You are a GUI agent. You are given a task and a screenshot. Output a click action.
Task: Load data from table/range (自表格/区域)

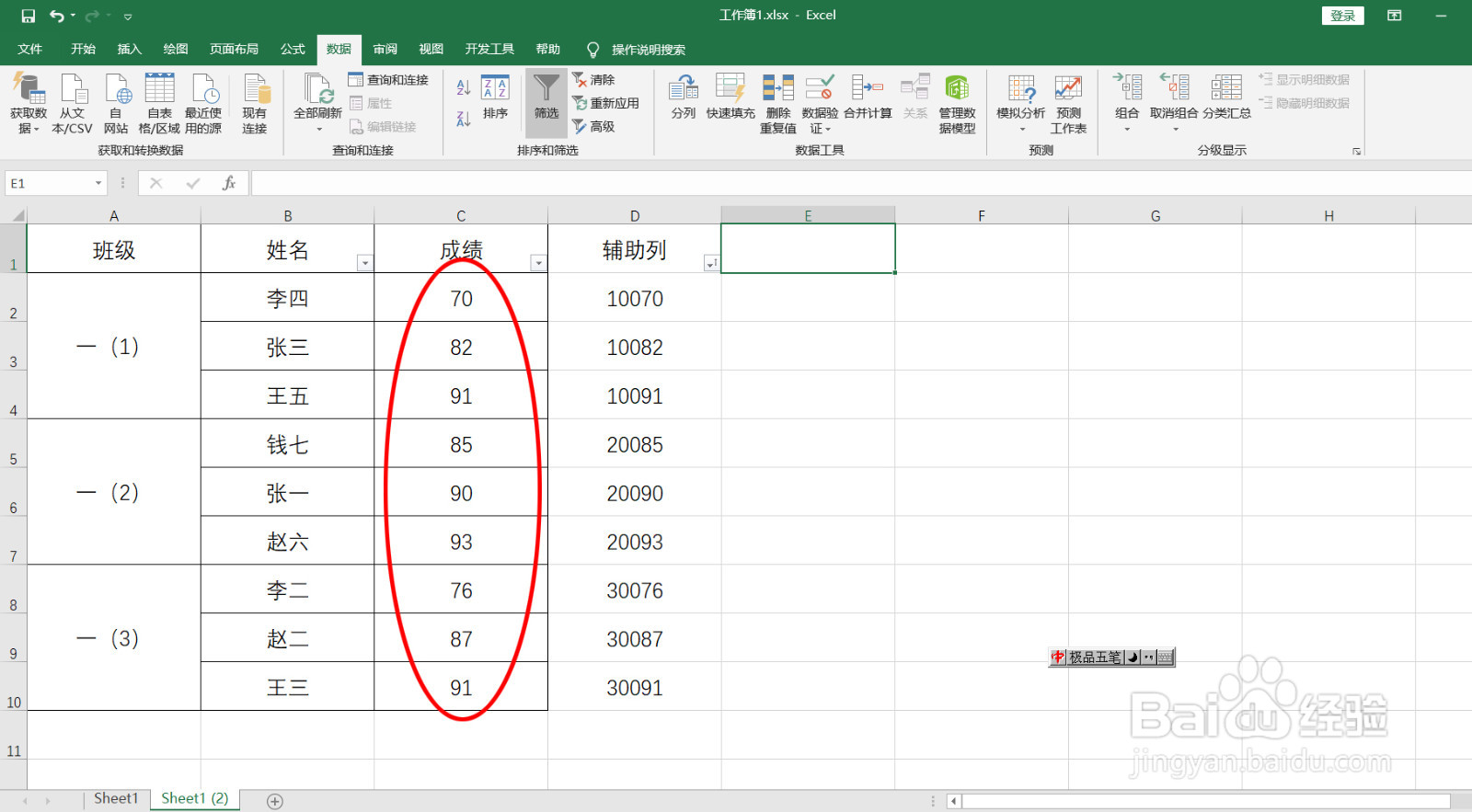(159, 104)
